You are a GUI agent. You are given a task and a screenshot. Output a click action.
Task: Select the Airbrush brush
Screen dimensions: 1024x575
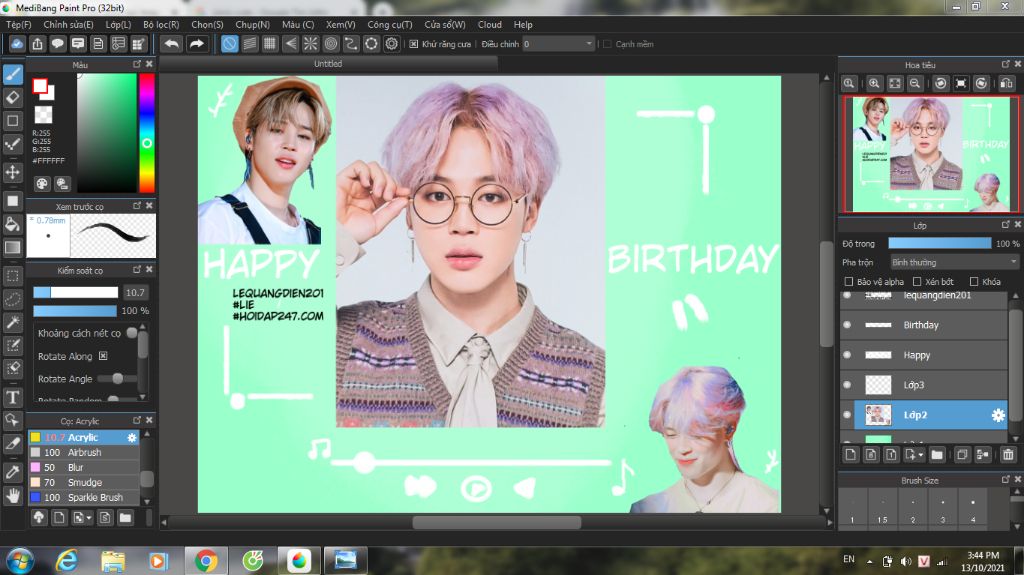pyautogui.click(x=84, y=452)
